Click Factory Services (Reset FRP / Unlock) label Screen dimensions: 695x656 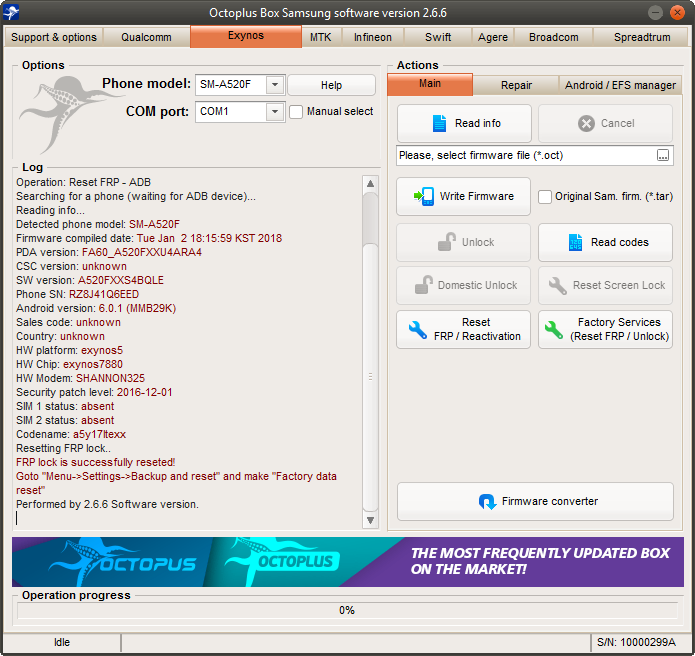click(x=619, y=329)
